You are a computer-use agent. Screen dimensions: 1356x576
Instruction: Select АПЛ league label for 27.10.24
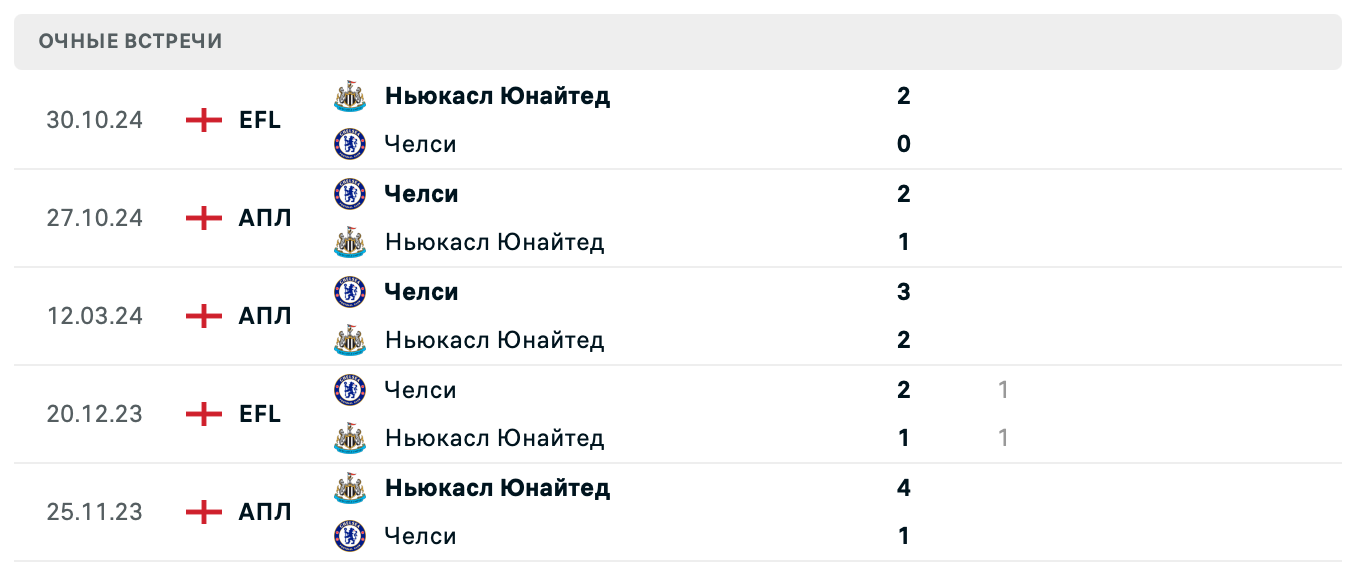click(x=265, y=218)
